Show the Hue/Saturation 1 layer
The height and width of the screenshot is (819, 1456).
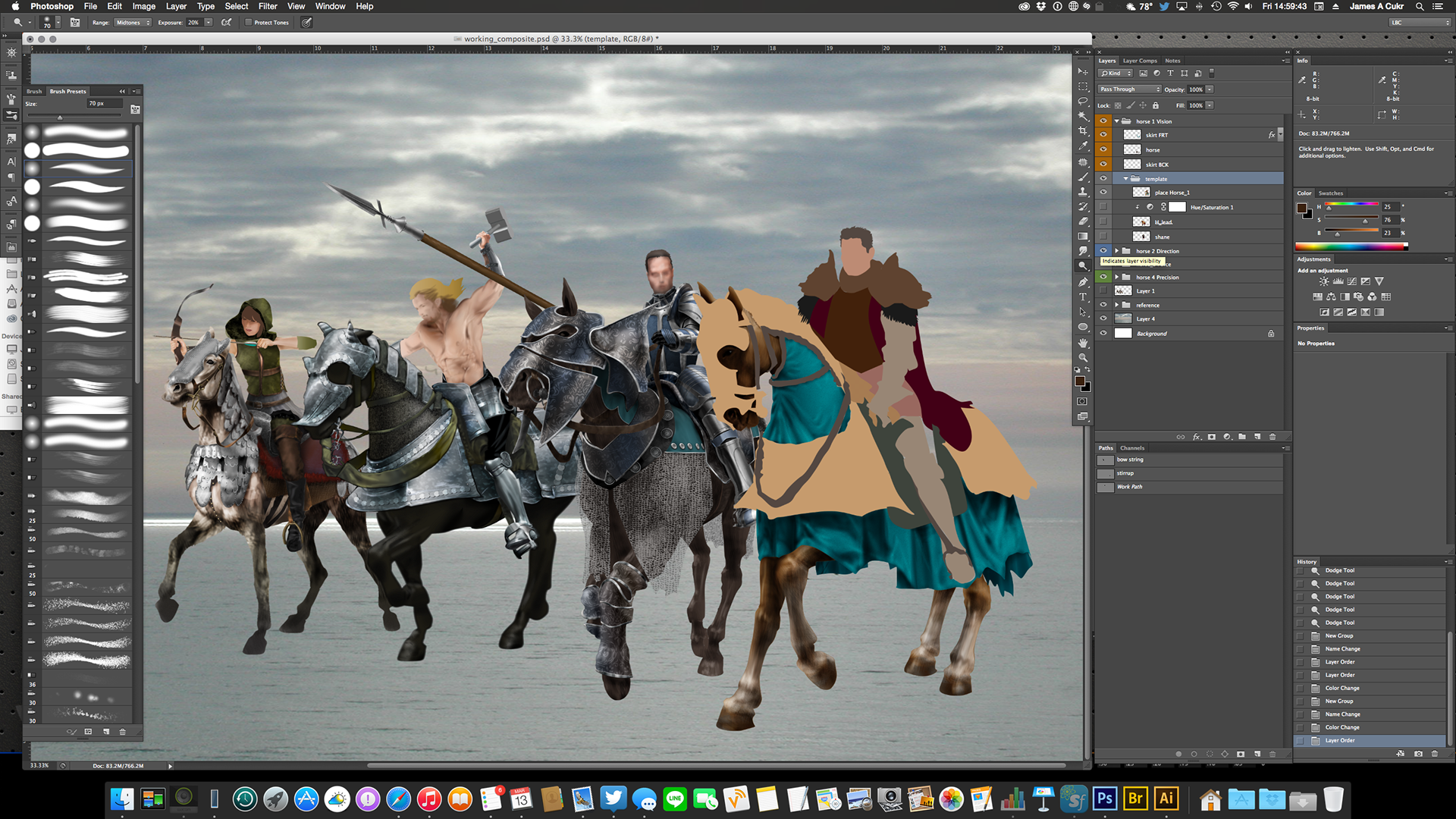(x=1103, y=207)
